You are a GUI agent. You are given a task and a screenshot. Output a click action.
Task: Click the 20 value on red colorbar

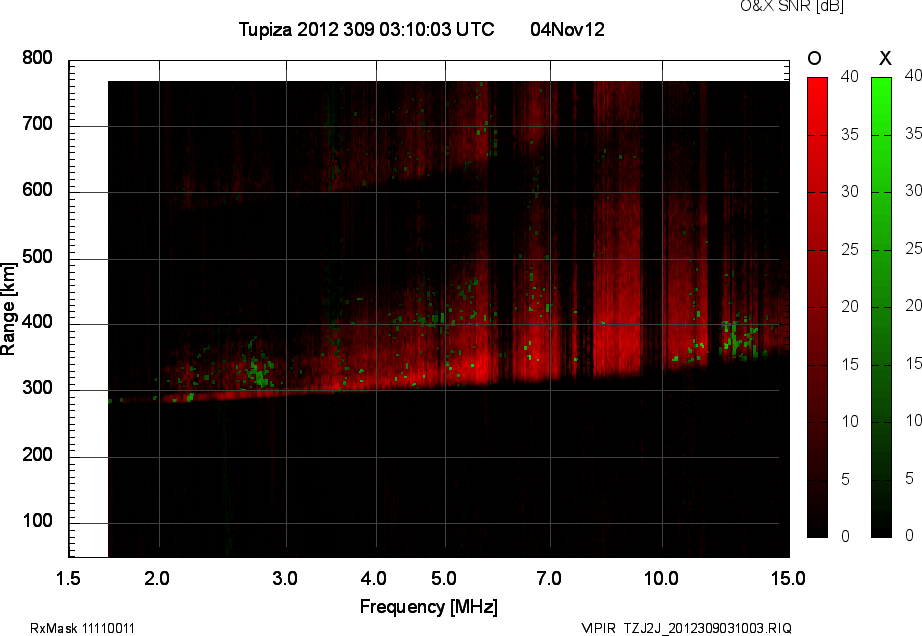[849, 306]
